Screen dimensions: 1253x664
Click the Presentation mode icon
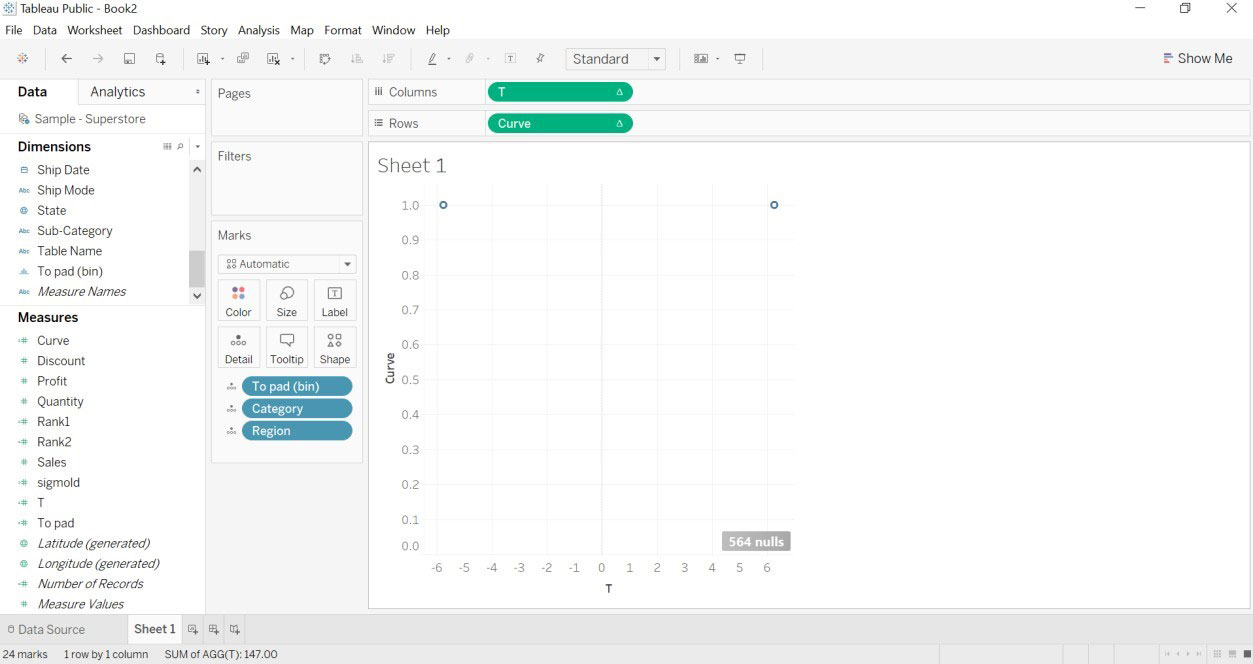coord(740,59)
